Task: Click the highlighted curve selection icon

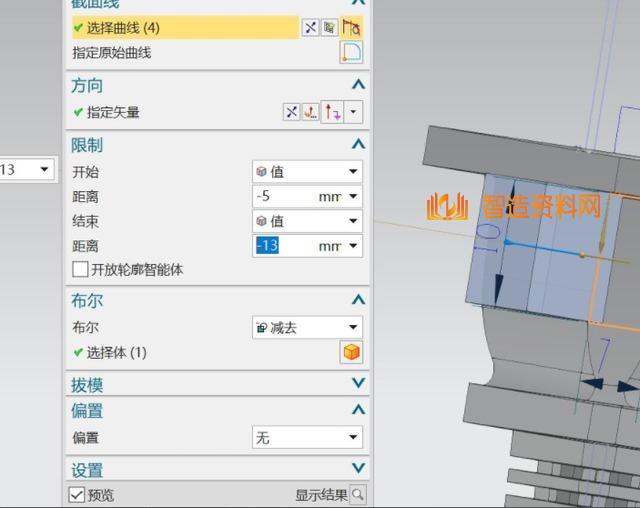Action: [x=351, y=28]
